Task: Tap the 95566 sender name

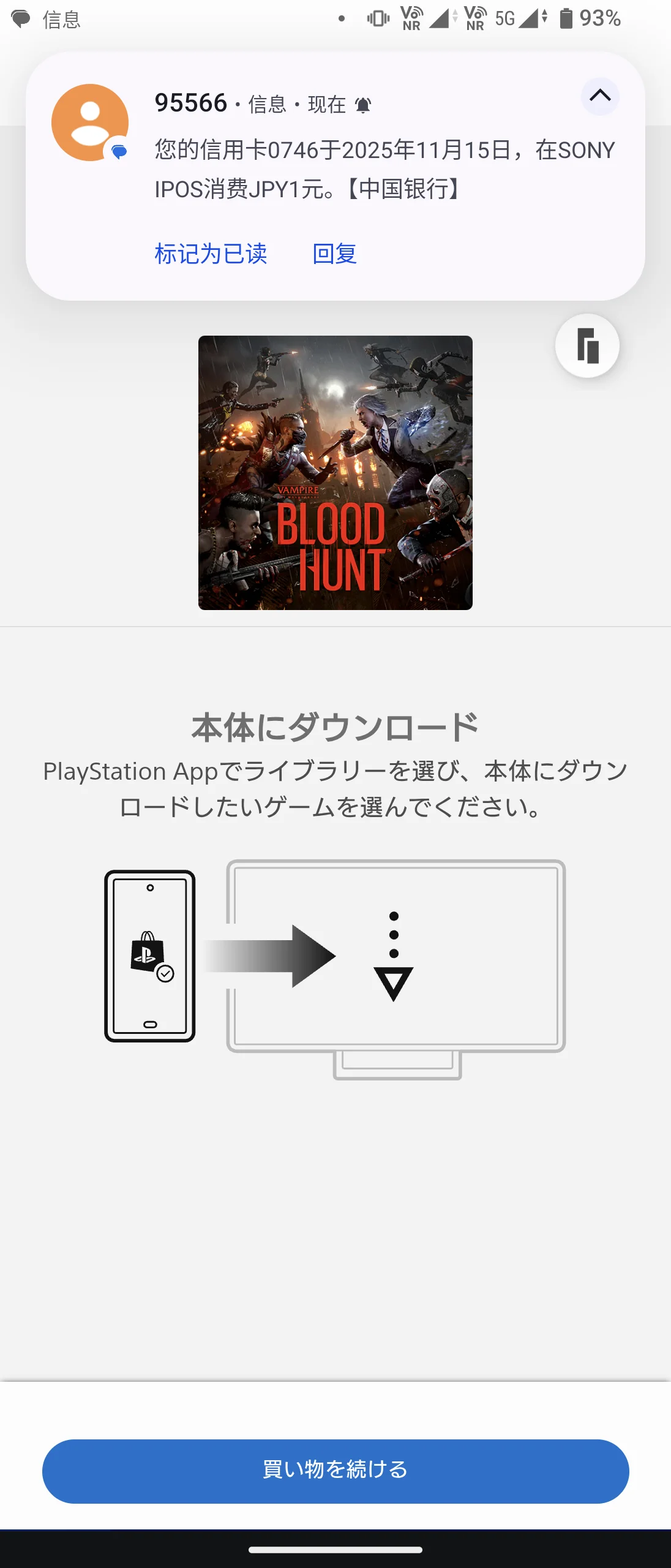Action: [191, 103]
